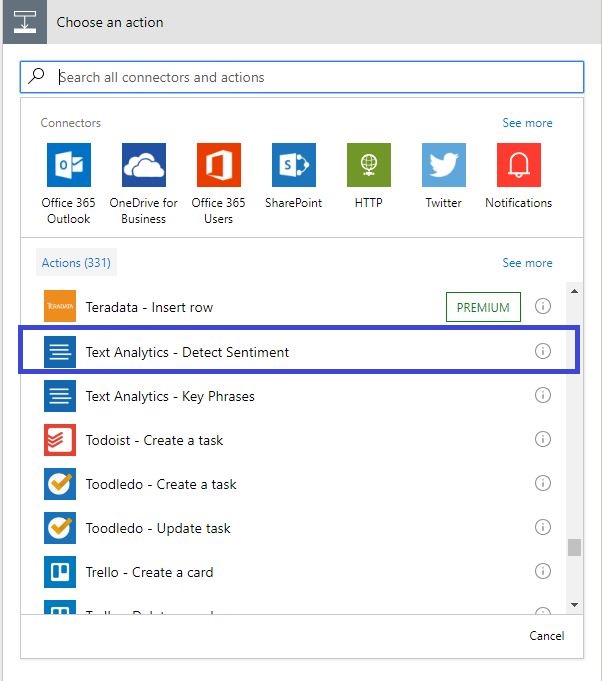Open info for Teradata Insert row

point(542,306)
